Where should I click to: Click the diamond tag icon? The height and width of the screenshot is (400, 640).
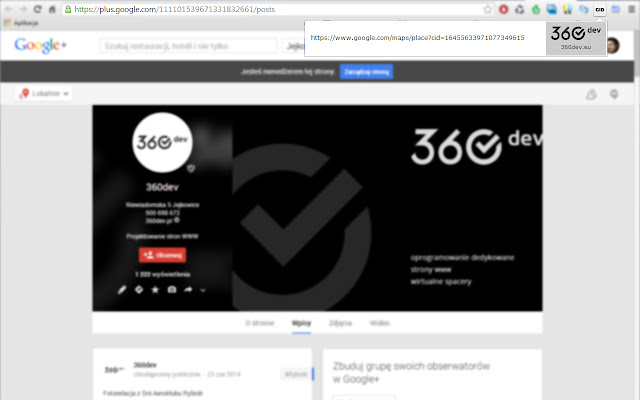pyautogui.click(x=139, y=289)
